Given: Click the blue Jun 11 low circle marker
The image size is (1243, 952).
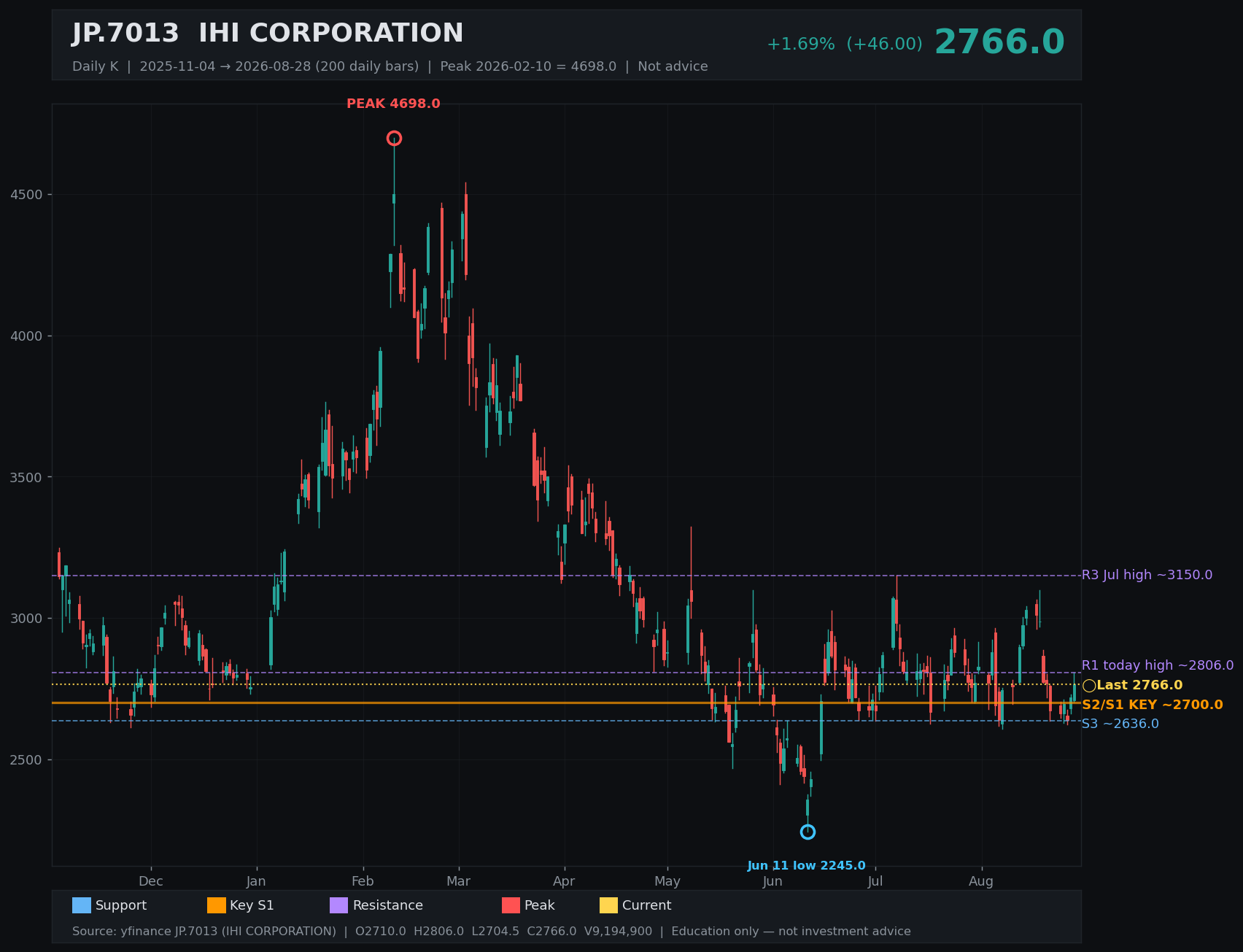Looking at the screenshot, I should point(808,832).
